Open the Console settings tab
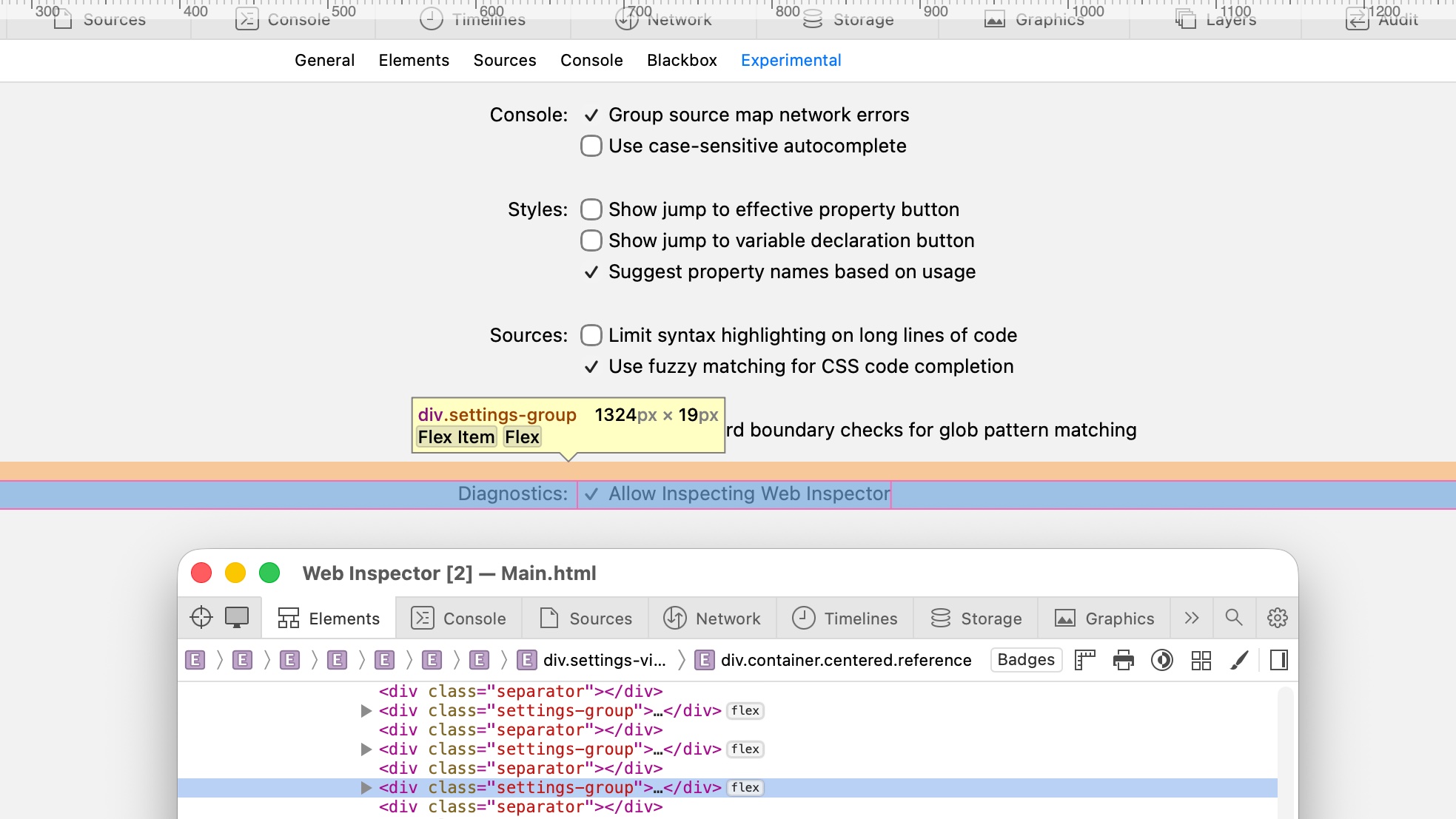 pos(591,60)
